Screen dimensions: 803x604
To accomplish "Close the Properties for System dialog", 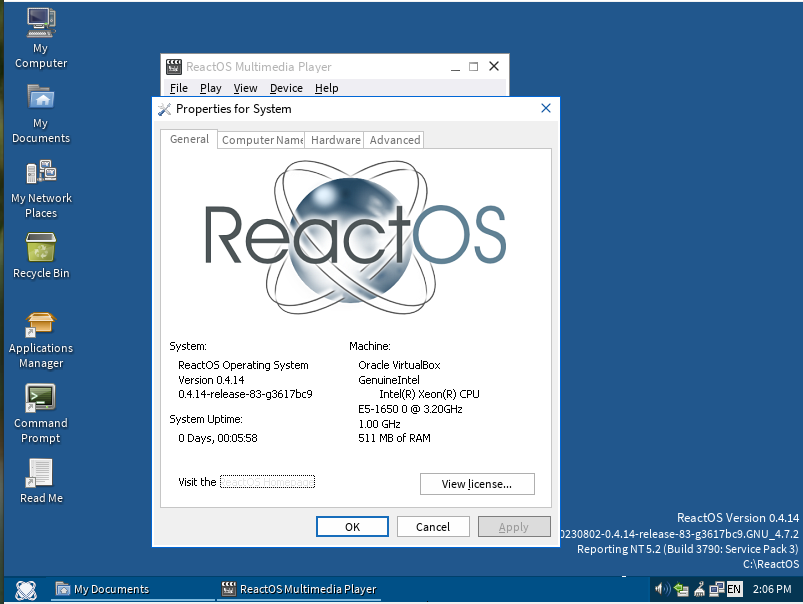I will (x=546, y=108).
